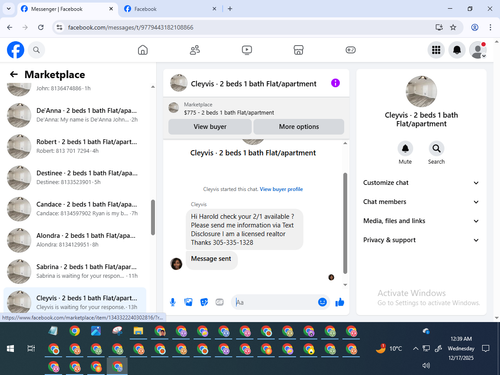500x375 pixels.
Task: Open a new browser tab
Action: [x=230, y=9]
